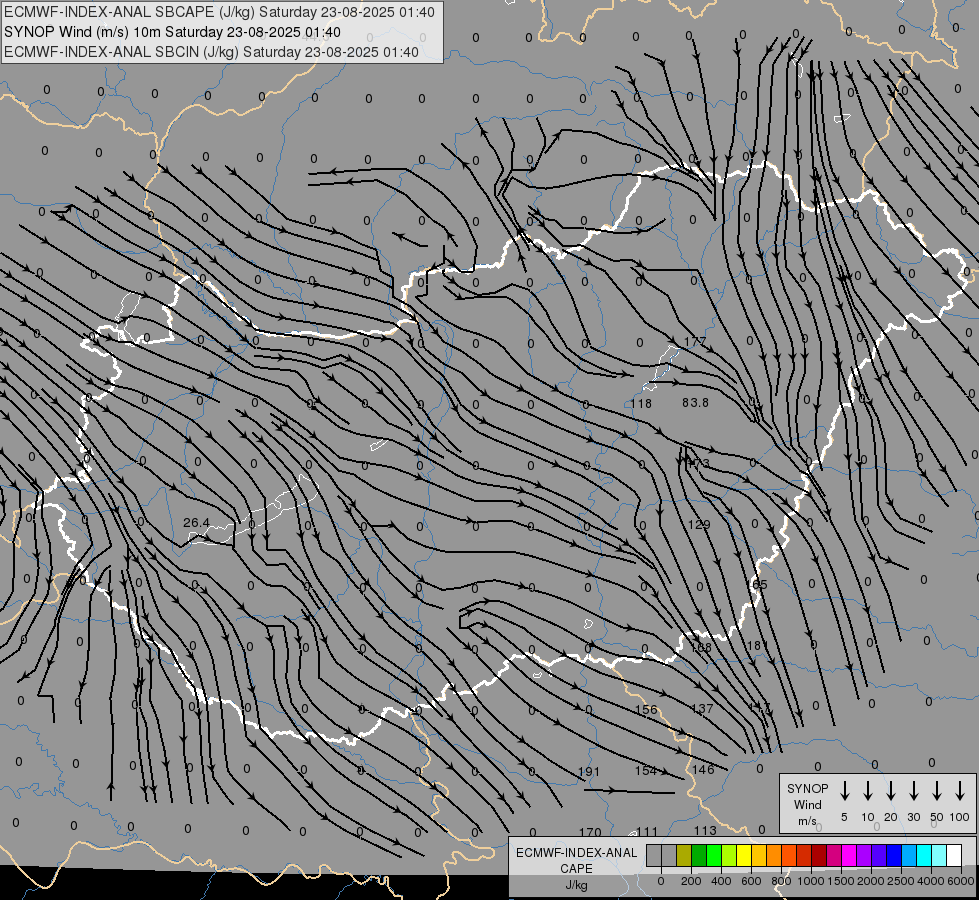Viewport: 979px width, 900px height.
Task: Click the 191 CAPE value on the map
Action: (x=589, y=772)
